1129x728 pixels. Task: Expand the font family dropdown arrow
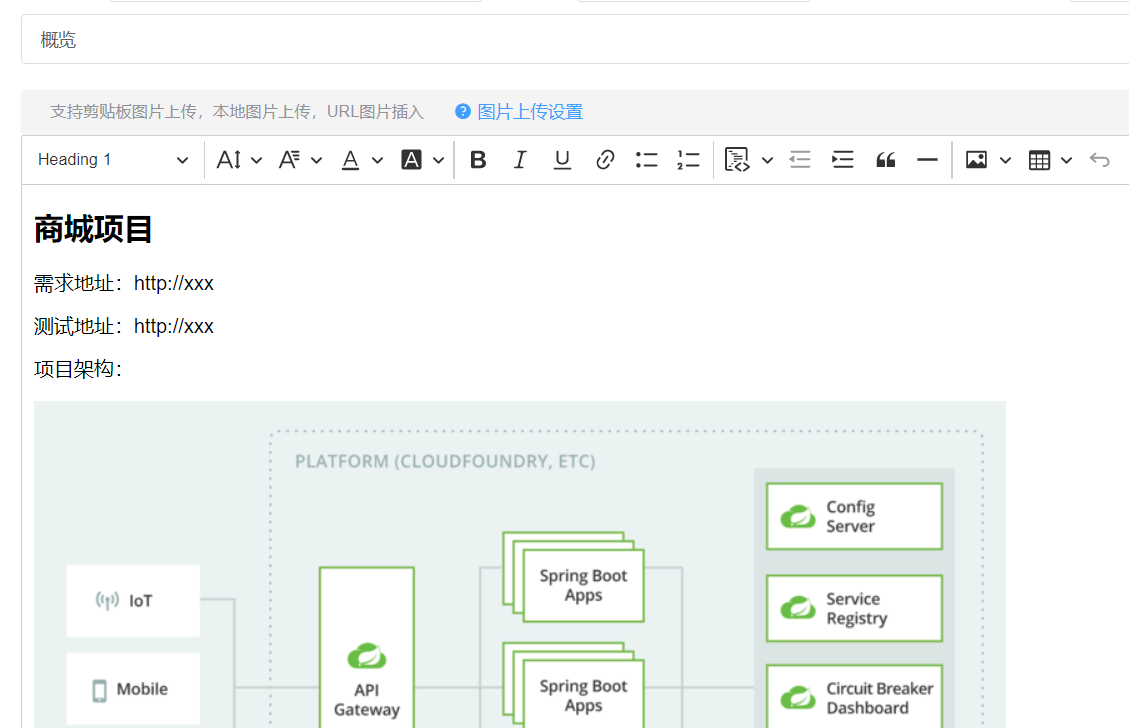[x=316, y=161]
